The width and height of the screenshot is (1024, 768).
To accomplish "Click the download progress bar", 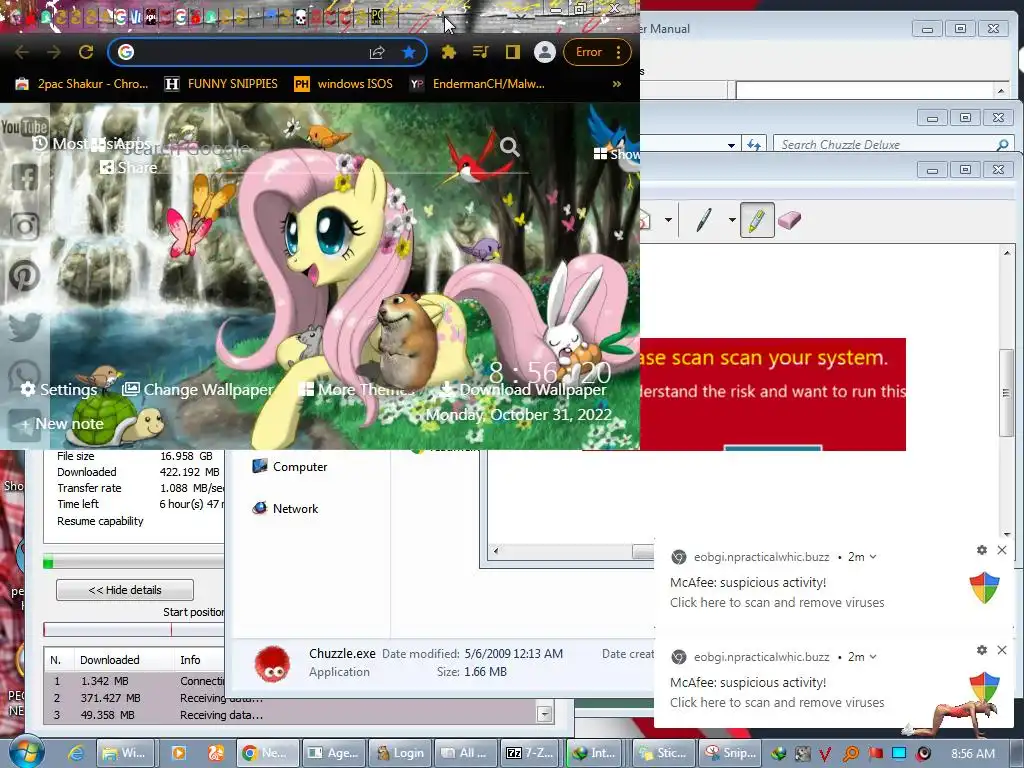I will pos(134,562).
